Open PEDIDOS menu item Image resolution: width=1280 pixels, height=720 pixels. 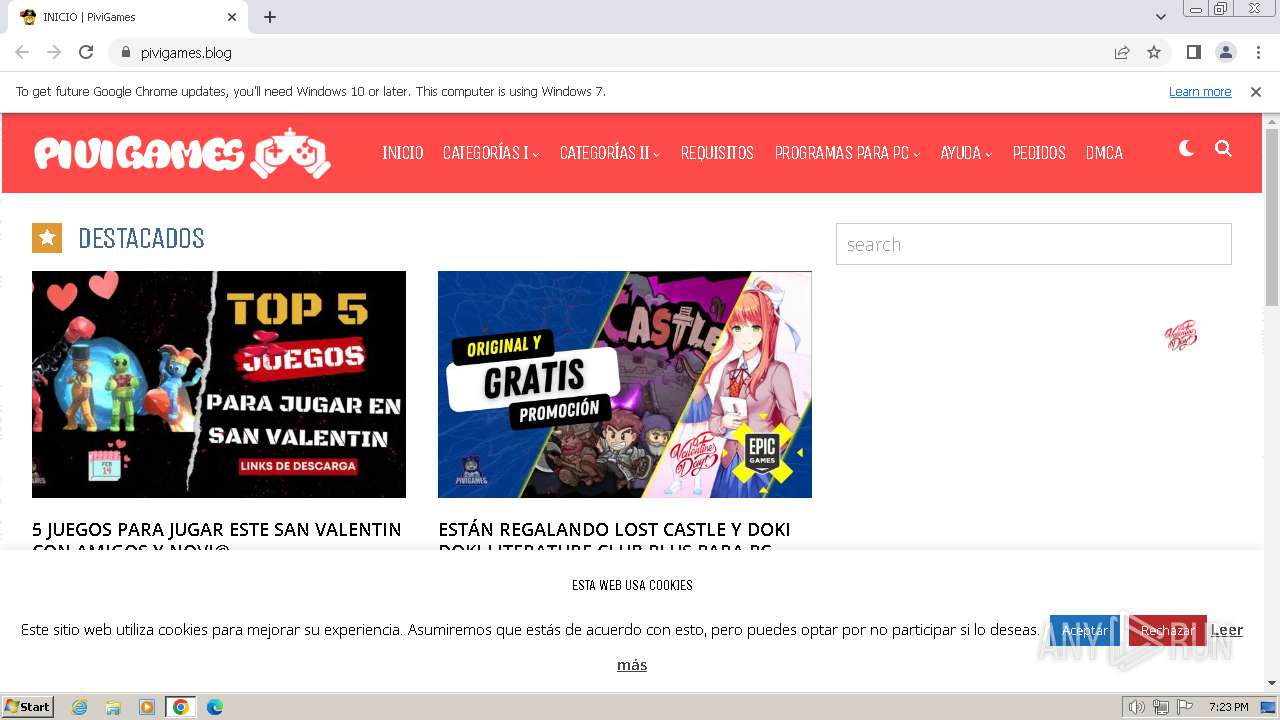[1039, 153]
